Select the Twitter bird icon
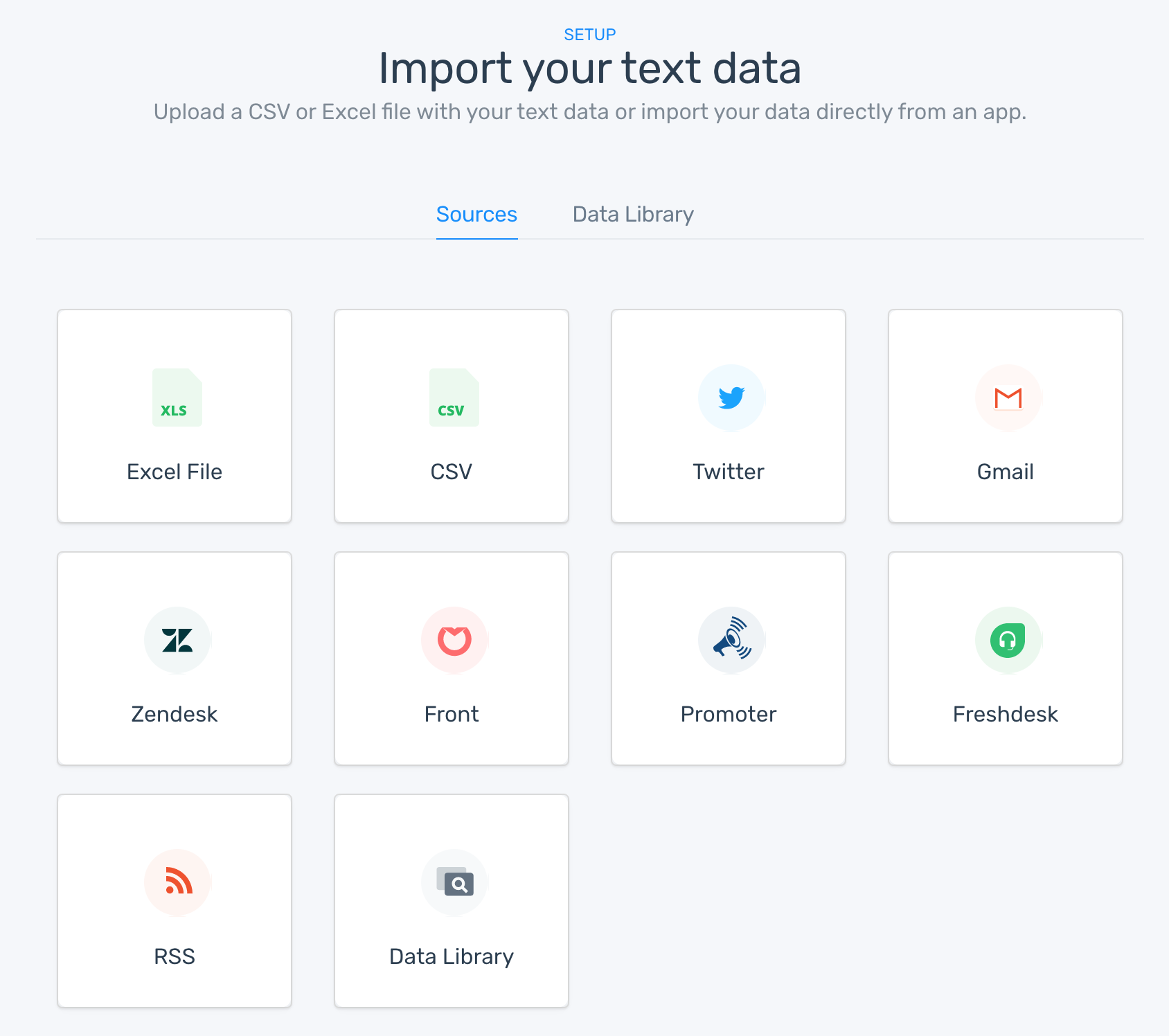Image resolution: width=1169 pixels, height=1036 pixels. click(x=731, y=398)
